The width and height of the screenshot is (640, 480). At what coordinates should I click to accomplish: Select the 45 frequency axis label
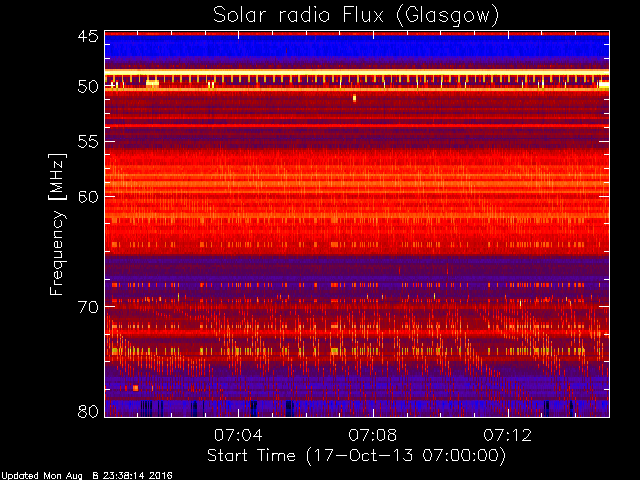pyautogui.click(x=88, y=37)
